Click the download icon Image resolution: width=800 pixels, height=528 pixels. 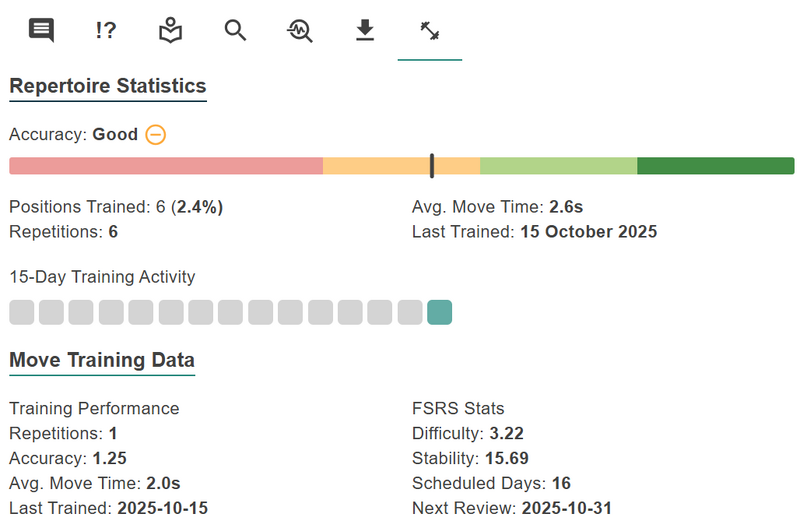click(x=365, y=31)
